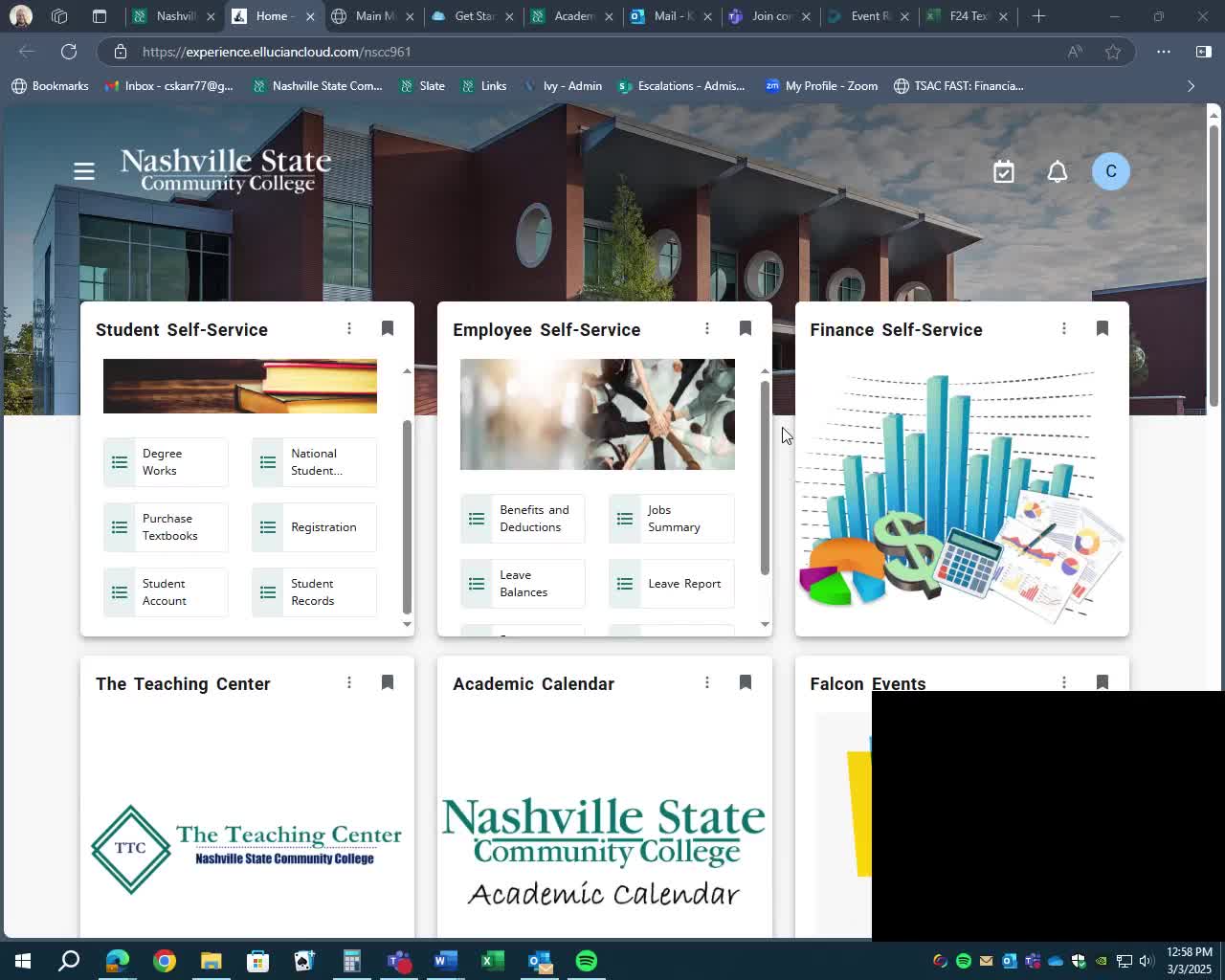Click the Nashville State Community College logo

pos(226,170)
